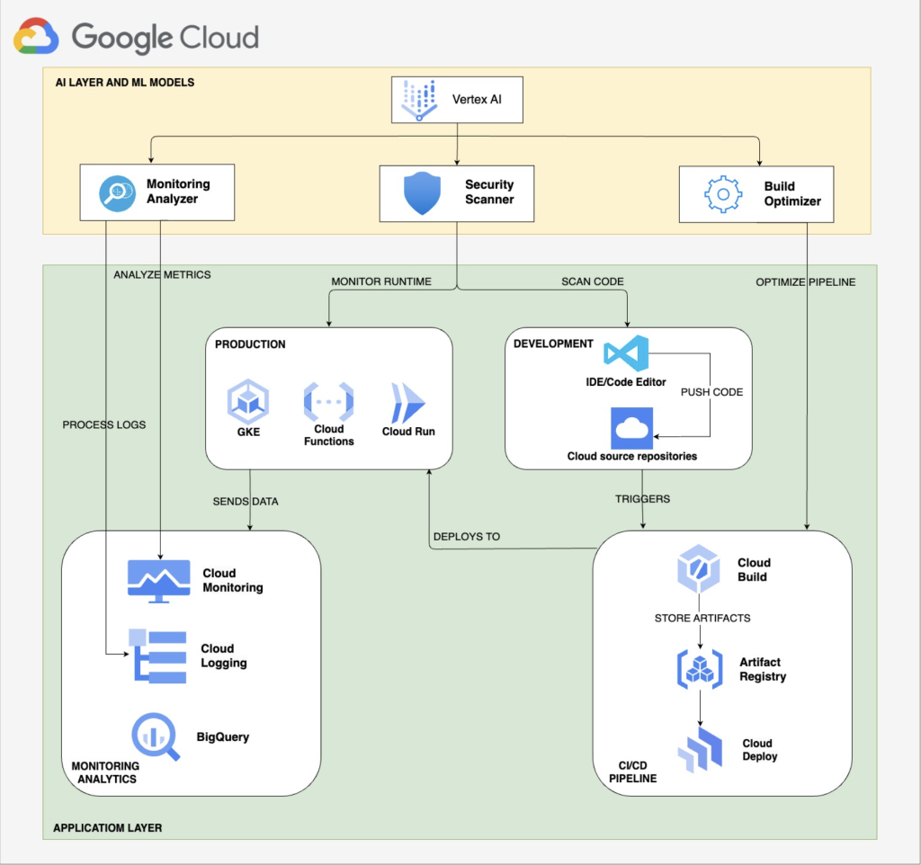
Task: Select the Cloud Run icon
Action: pos(408,403)
